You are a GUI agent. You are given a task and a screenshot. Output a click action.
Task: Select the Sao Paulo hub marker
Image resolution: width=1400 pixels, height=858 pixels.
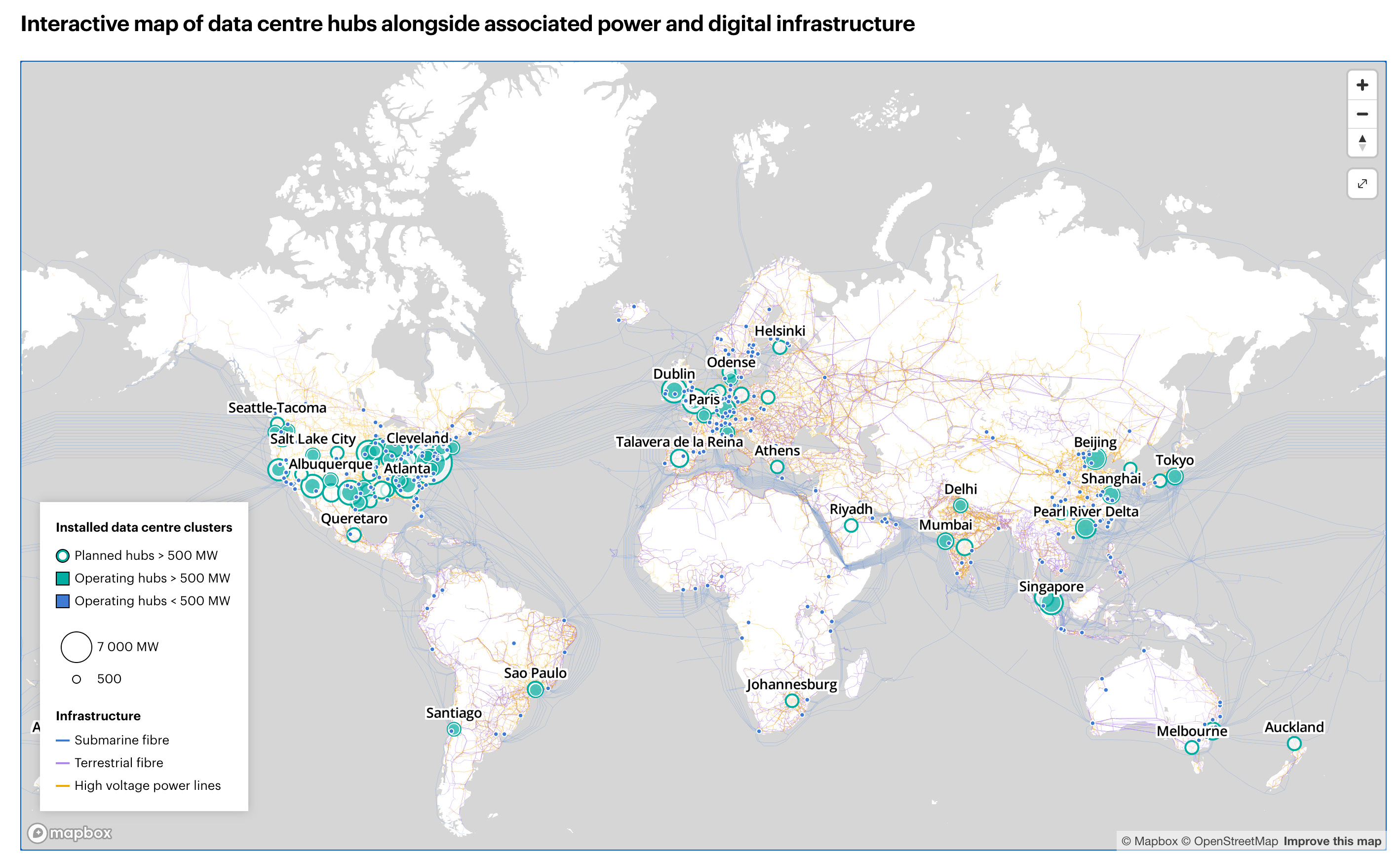535,689
